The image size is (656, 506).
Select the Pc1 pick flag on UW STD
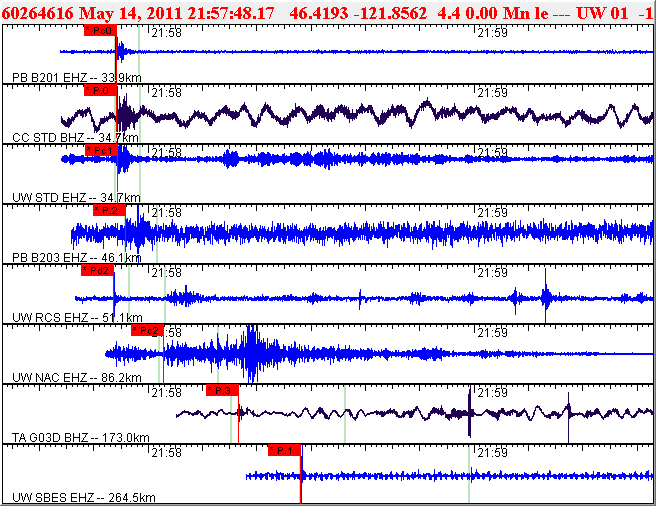click(x=101, y=150)
